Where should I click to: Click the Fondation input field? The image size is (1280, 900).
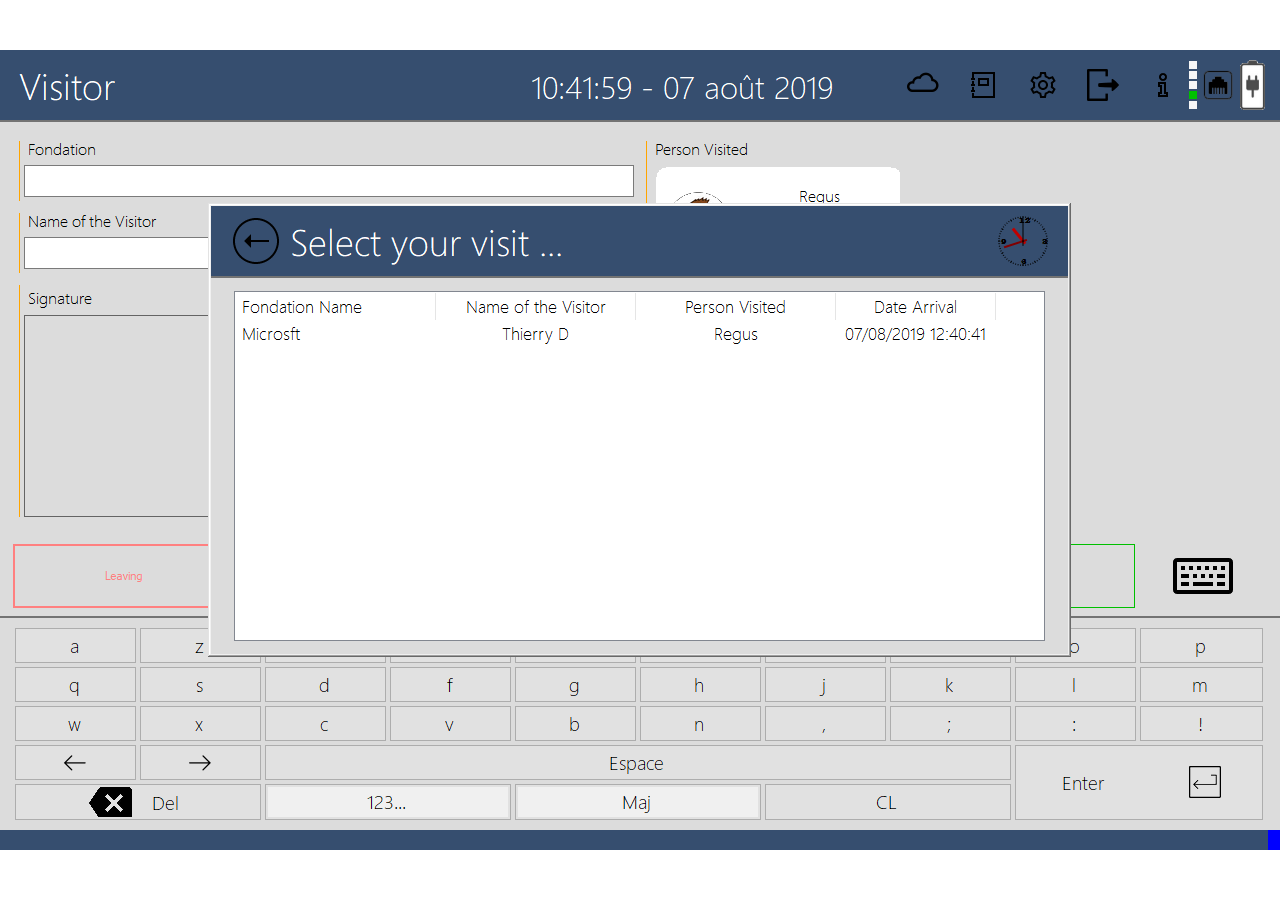coord(328,181)
